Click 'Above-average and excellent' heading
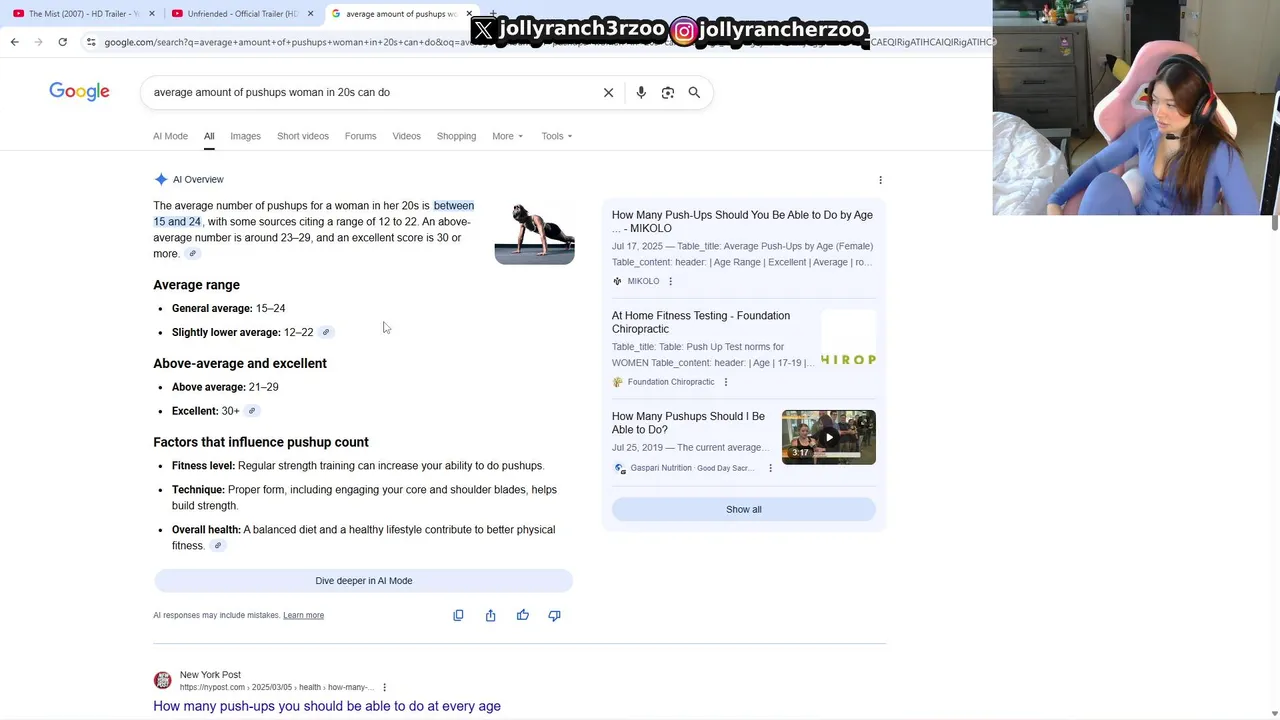This screenshot has height=720, width=1280. point(240,363)
